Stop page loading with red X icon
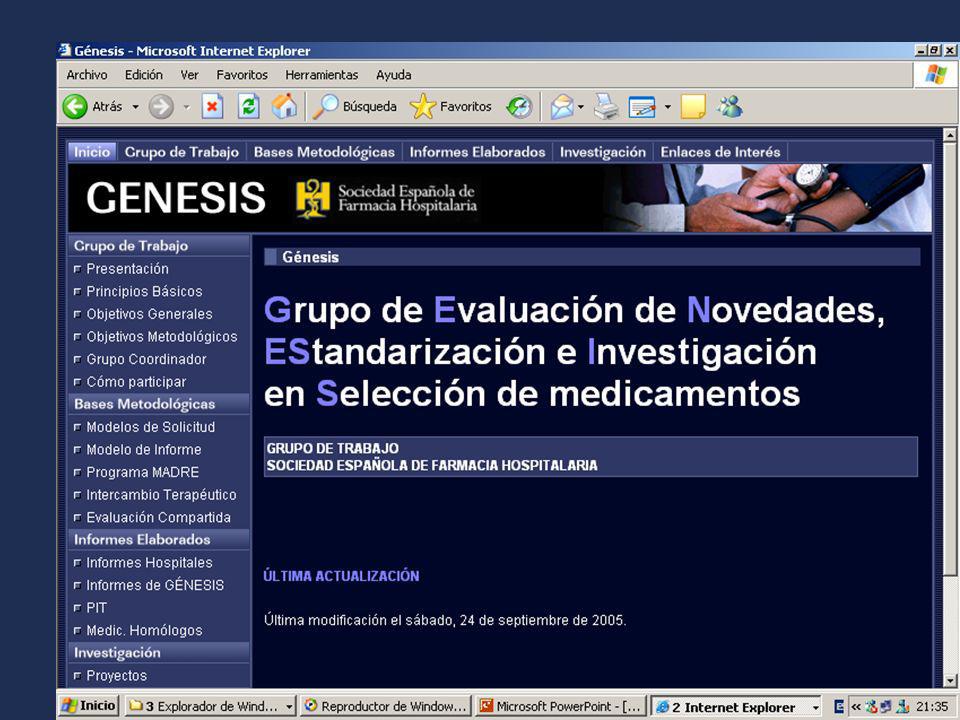The width and height of the screenshot is (960, 720). 212,107
